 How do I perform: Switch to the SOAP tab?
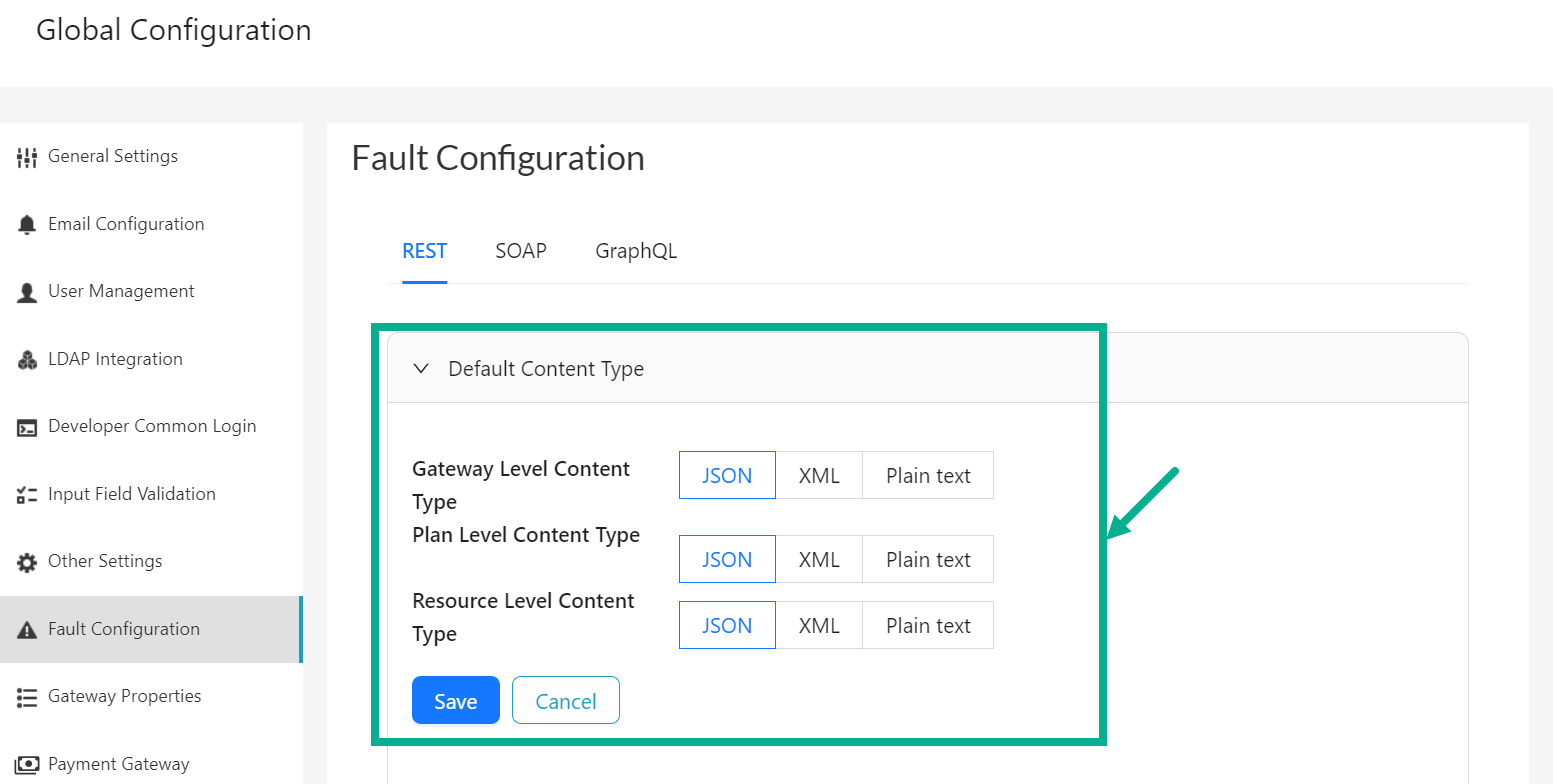520,250
